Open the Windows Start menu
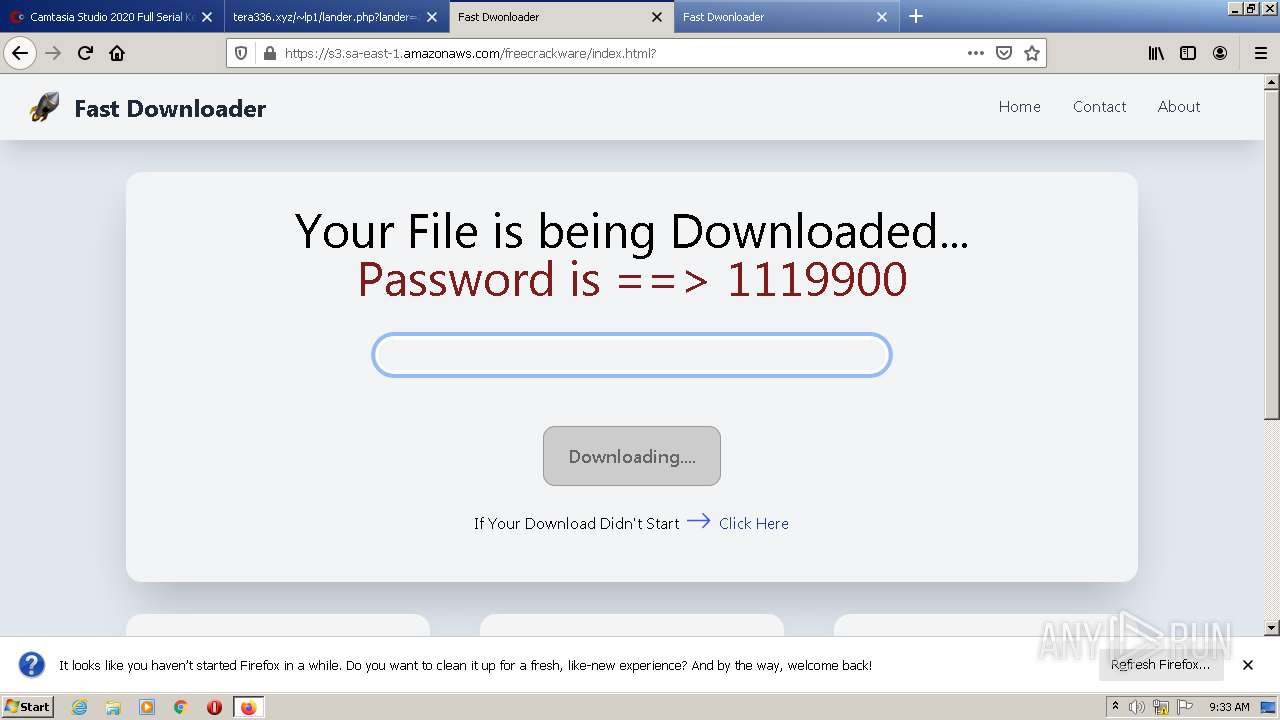 coord(28,707)
